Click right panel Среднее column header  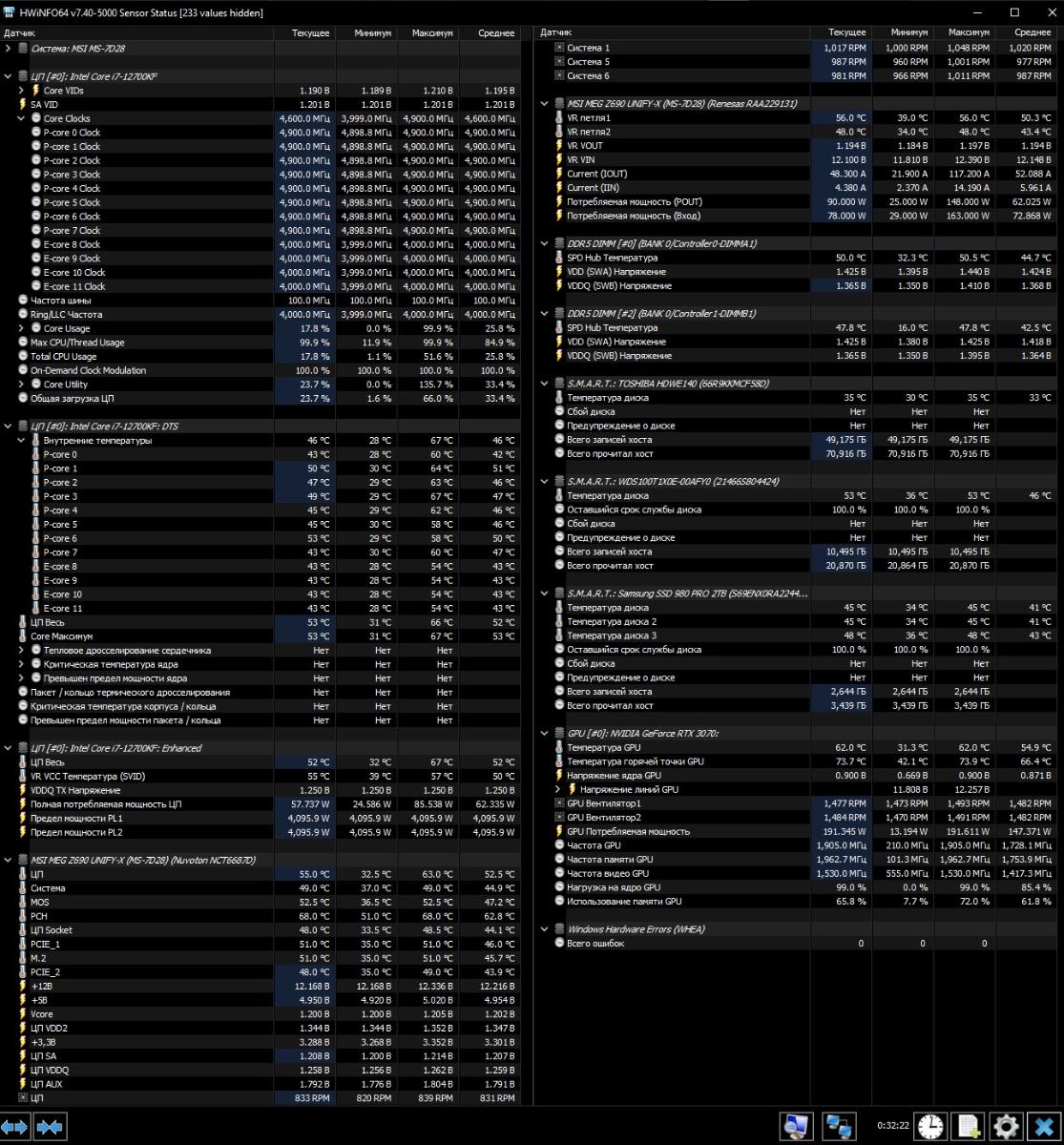pyautogui.click(x=1026, y=32)
